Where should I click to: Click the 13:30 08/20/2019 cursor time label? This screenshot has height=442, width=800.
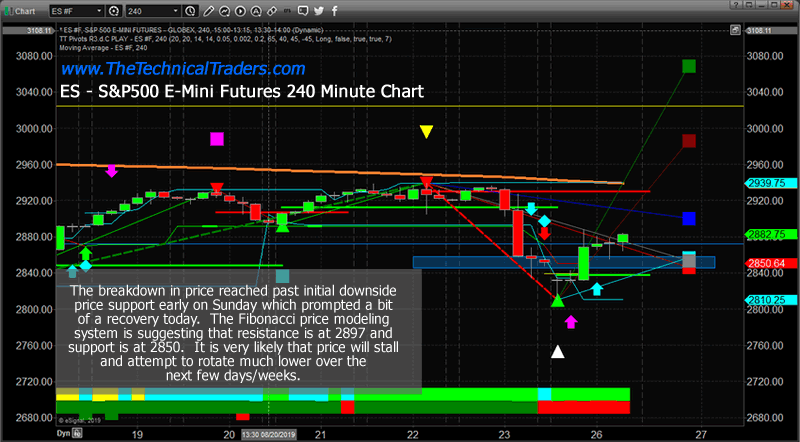click(268, 435)
